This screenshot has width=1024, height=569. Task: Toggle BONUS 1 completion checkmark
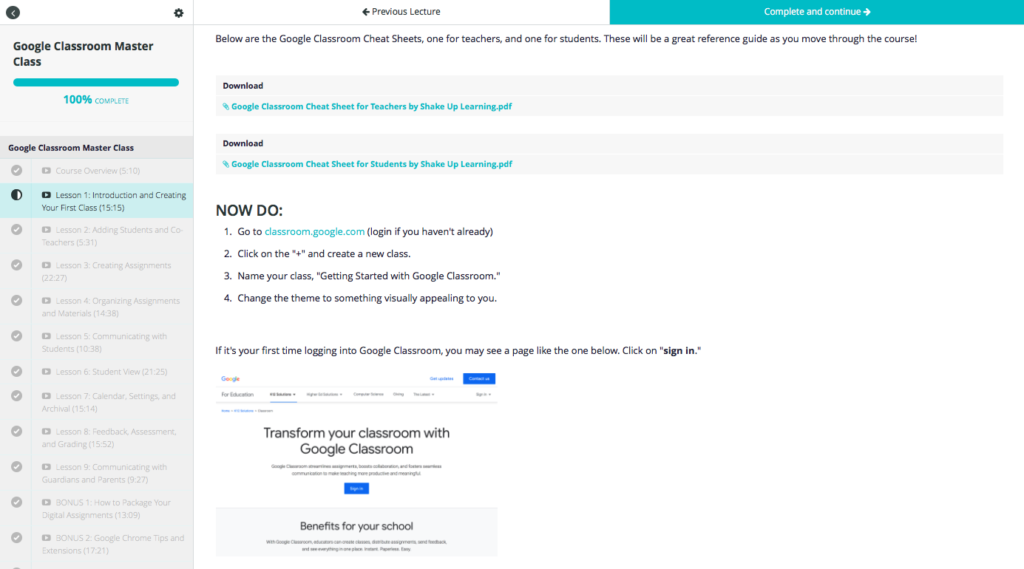(x=16, y=502)
